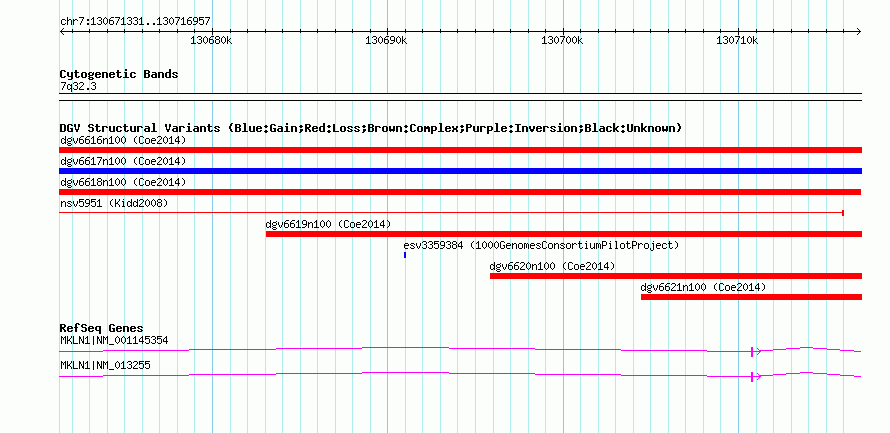Click the 130690k ruler tick label
Image resolution: width=890 pixels, height=433 pixels.
point(387,41)
